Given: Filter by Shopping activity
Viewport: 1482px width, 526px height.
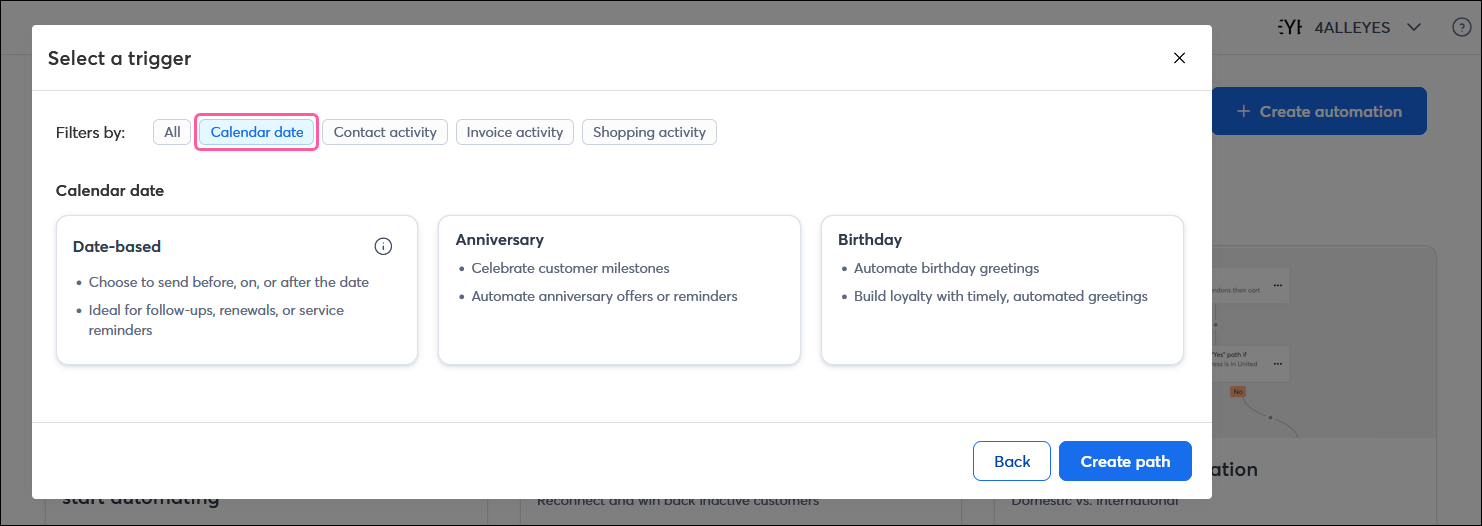Looking at the screenshot, I should point(649,132).
